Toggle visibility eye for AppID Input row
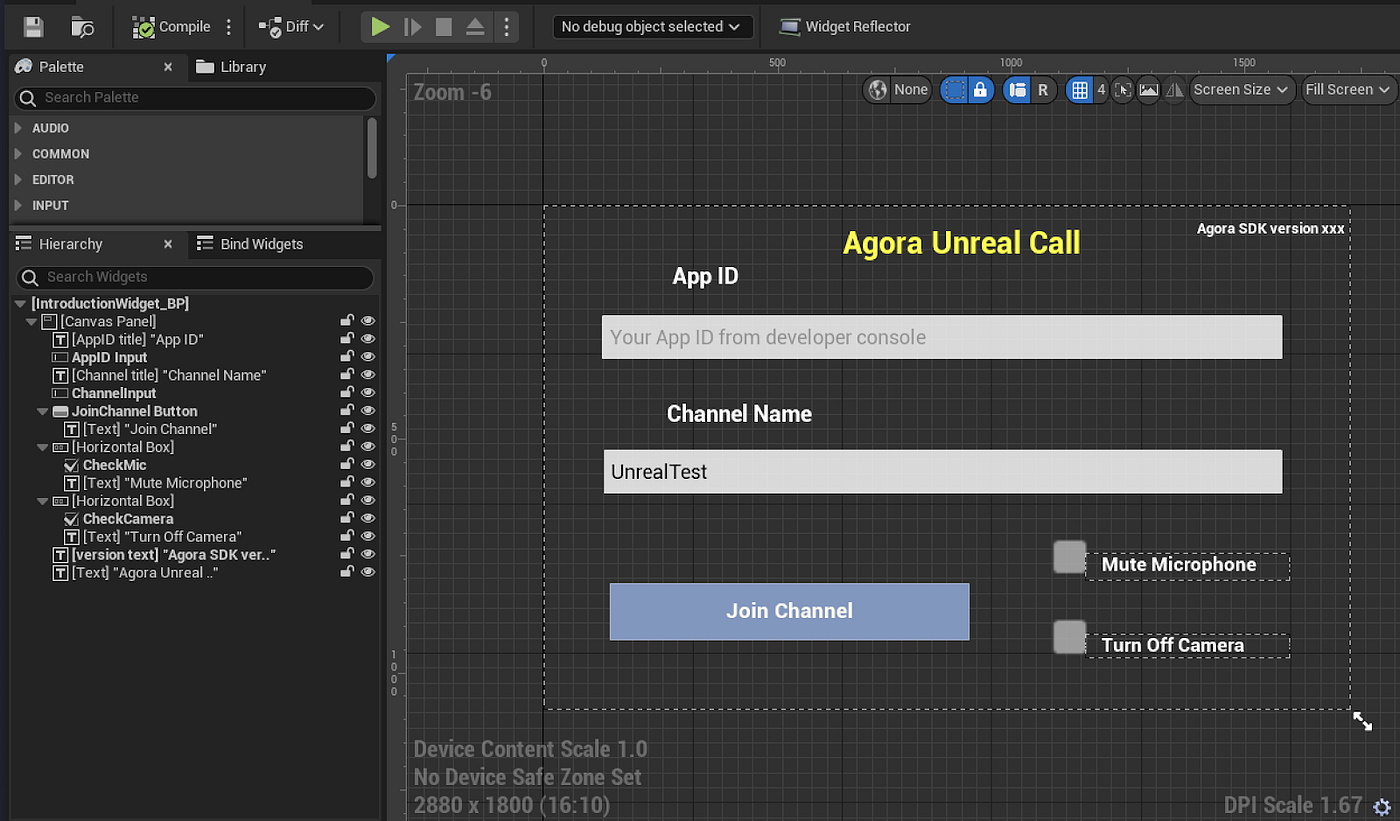 click(368, 358)
